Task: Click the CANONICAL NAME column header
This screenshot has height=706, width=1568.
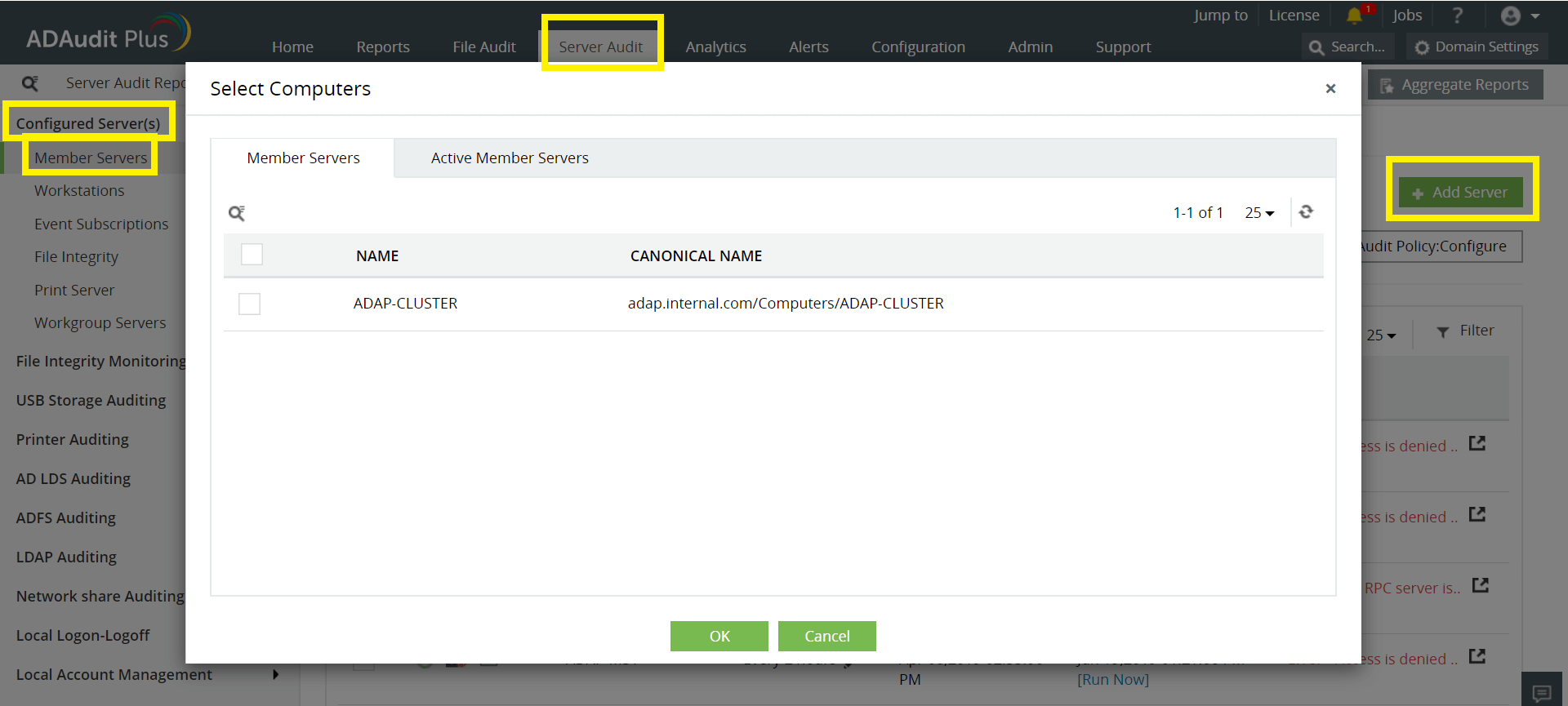Action: coord(696,256)
